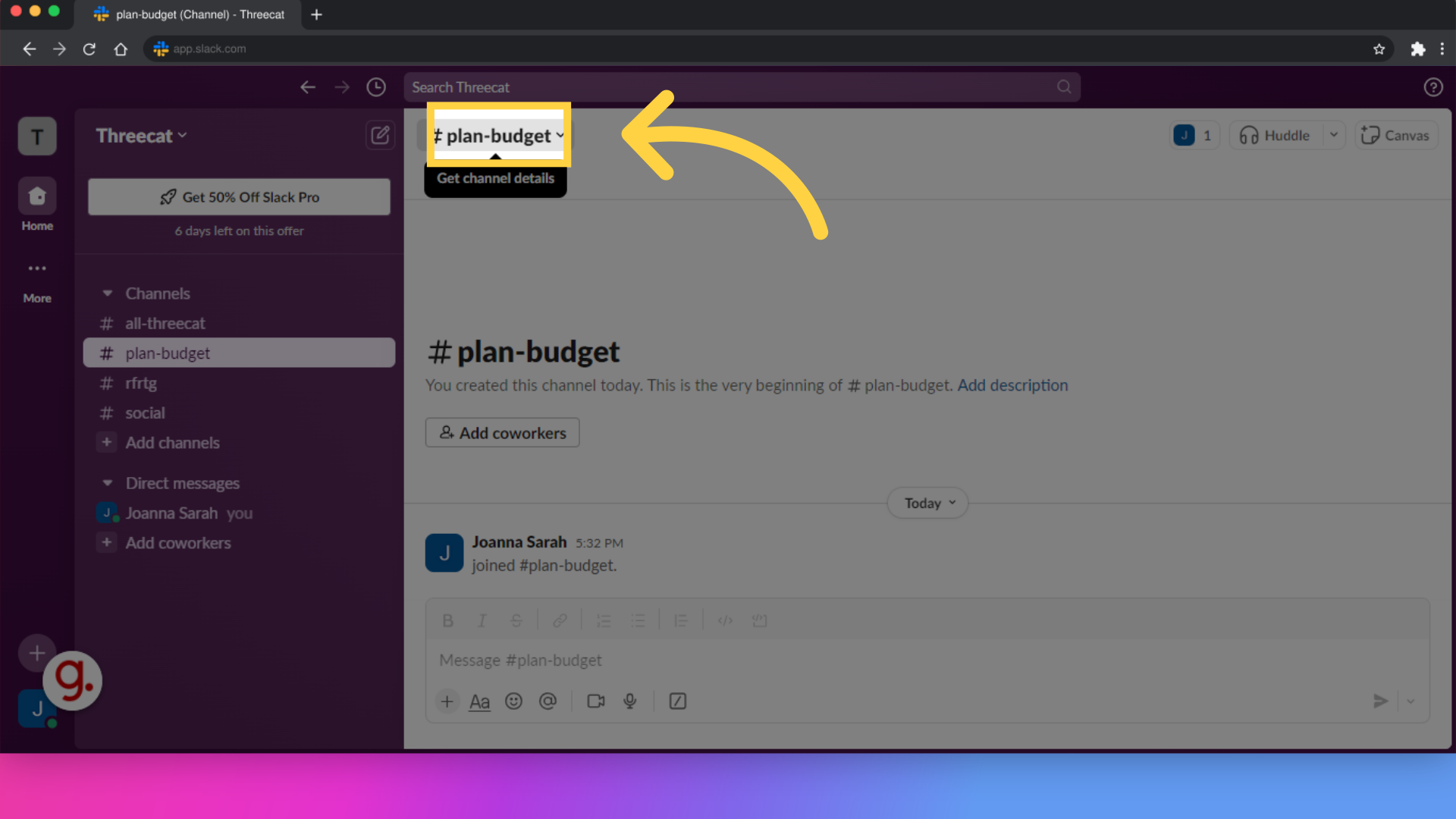Toggle strikethrough formatting in composer

(516, 620)
